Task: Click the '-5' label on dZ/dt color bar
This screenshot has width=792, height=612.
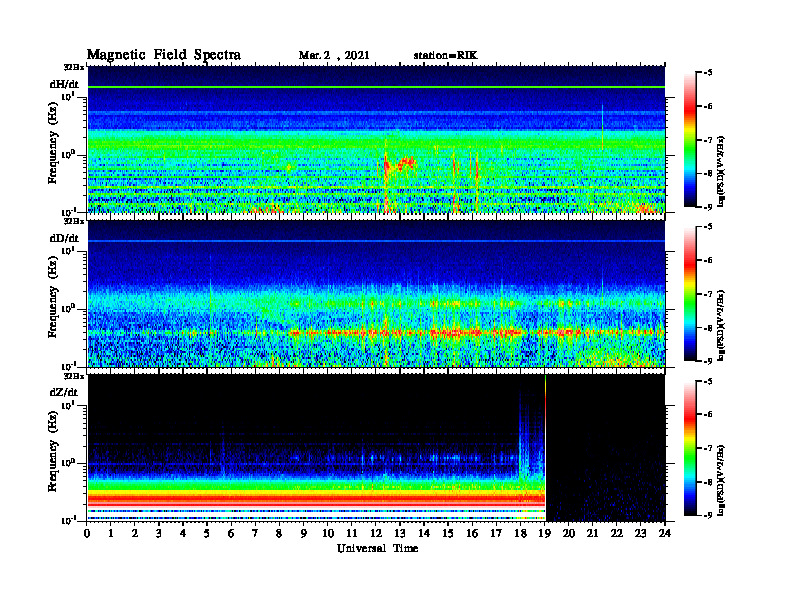Action: (707, 381)
